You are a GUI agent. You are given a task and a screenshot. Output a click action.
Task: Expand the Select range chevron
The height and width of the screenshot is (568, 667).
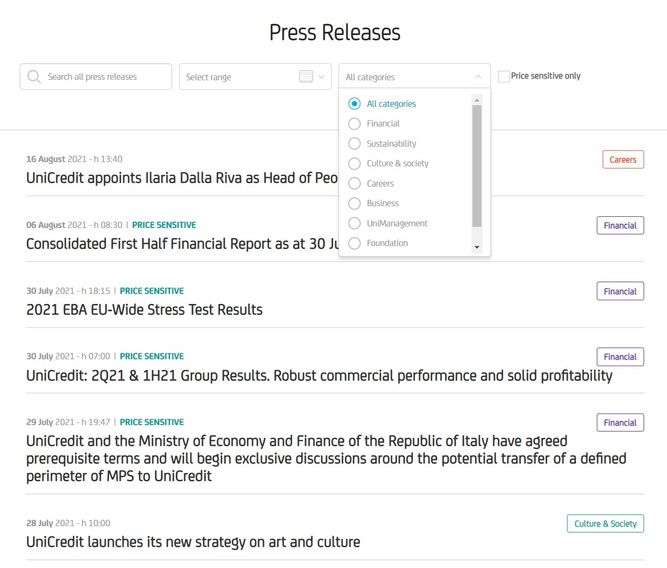click(322, 77)
